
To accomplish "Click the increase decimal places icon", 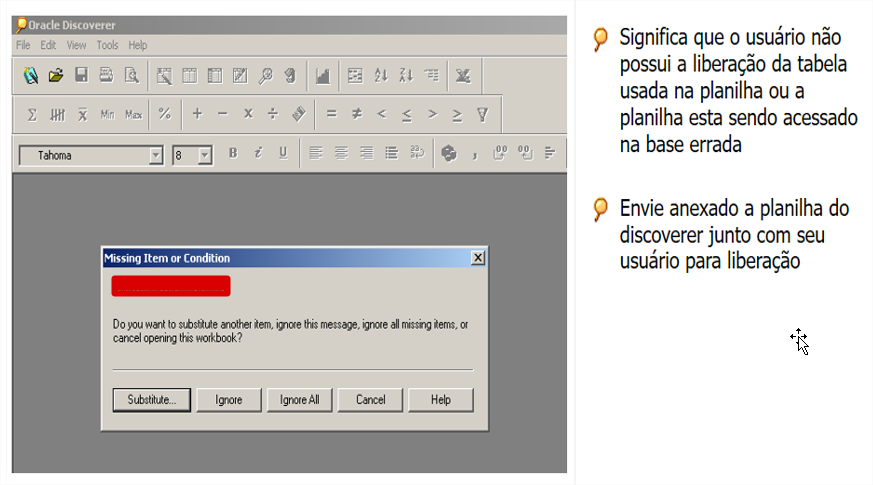I will click(500, 153).
